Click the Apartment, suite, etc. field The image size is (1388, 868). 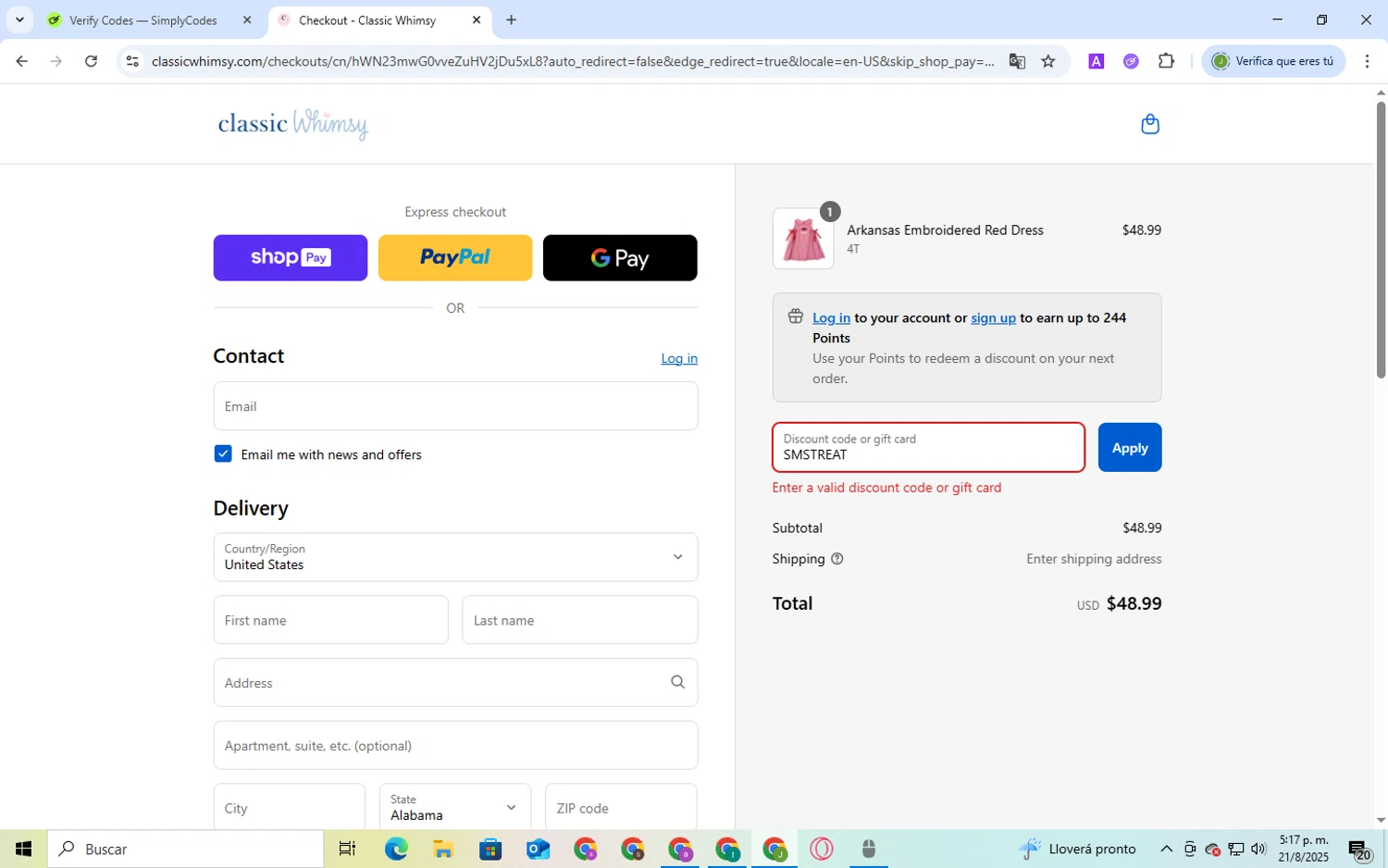click(x=455, y=745)
